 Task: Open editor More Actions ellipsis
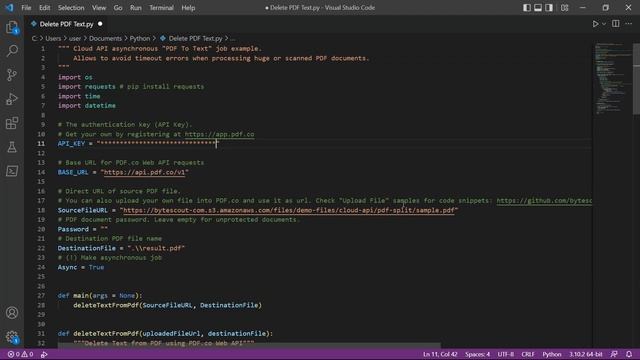click(629, 24)
